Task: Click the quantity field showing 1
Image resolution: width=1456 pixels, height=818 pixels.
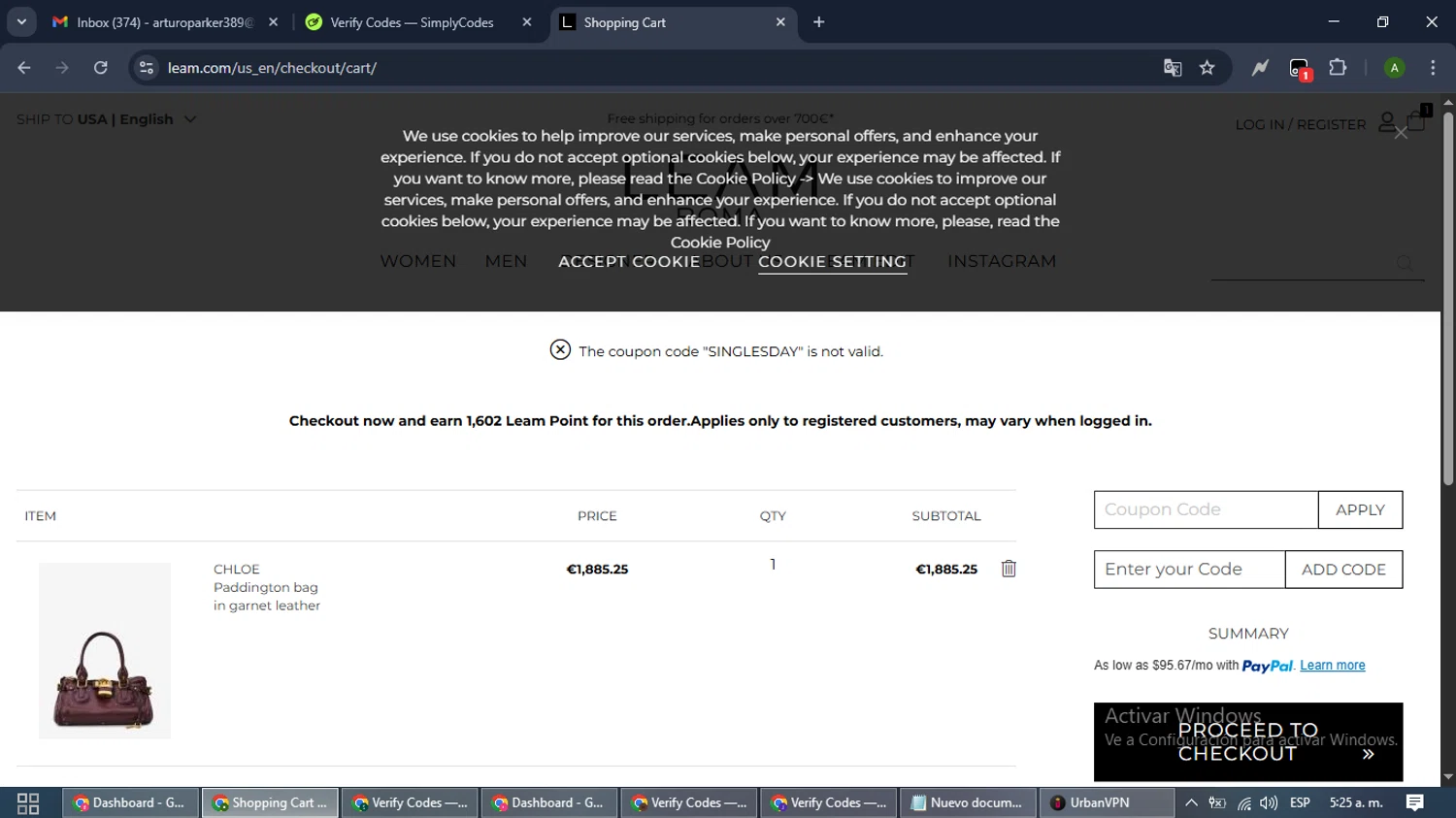Action: tap(773, 565)
